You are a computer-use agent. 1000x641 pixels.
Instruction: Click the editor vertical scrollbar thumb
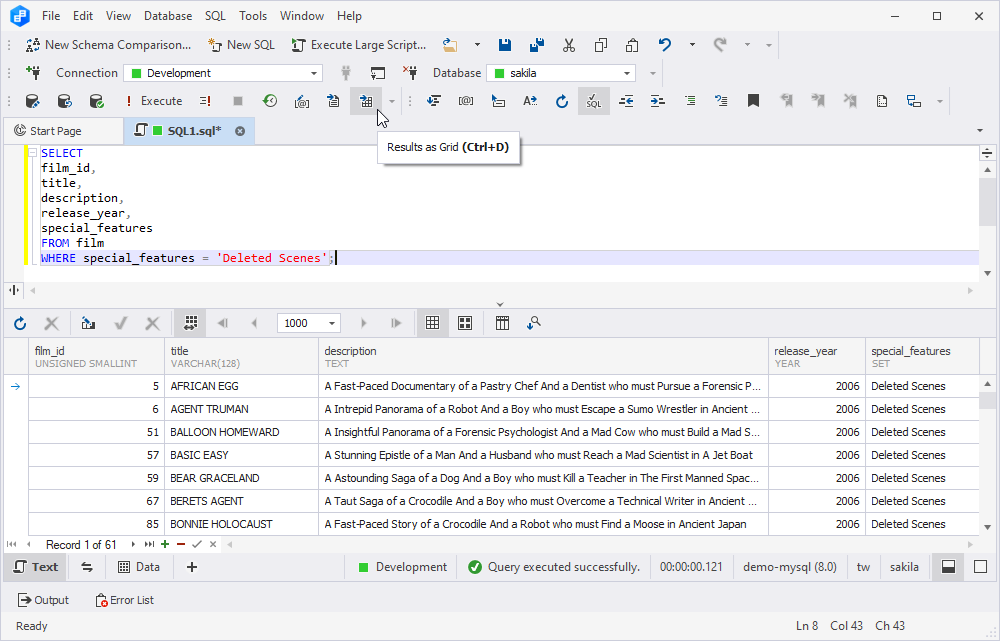tap(987, 201)
